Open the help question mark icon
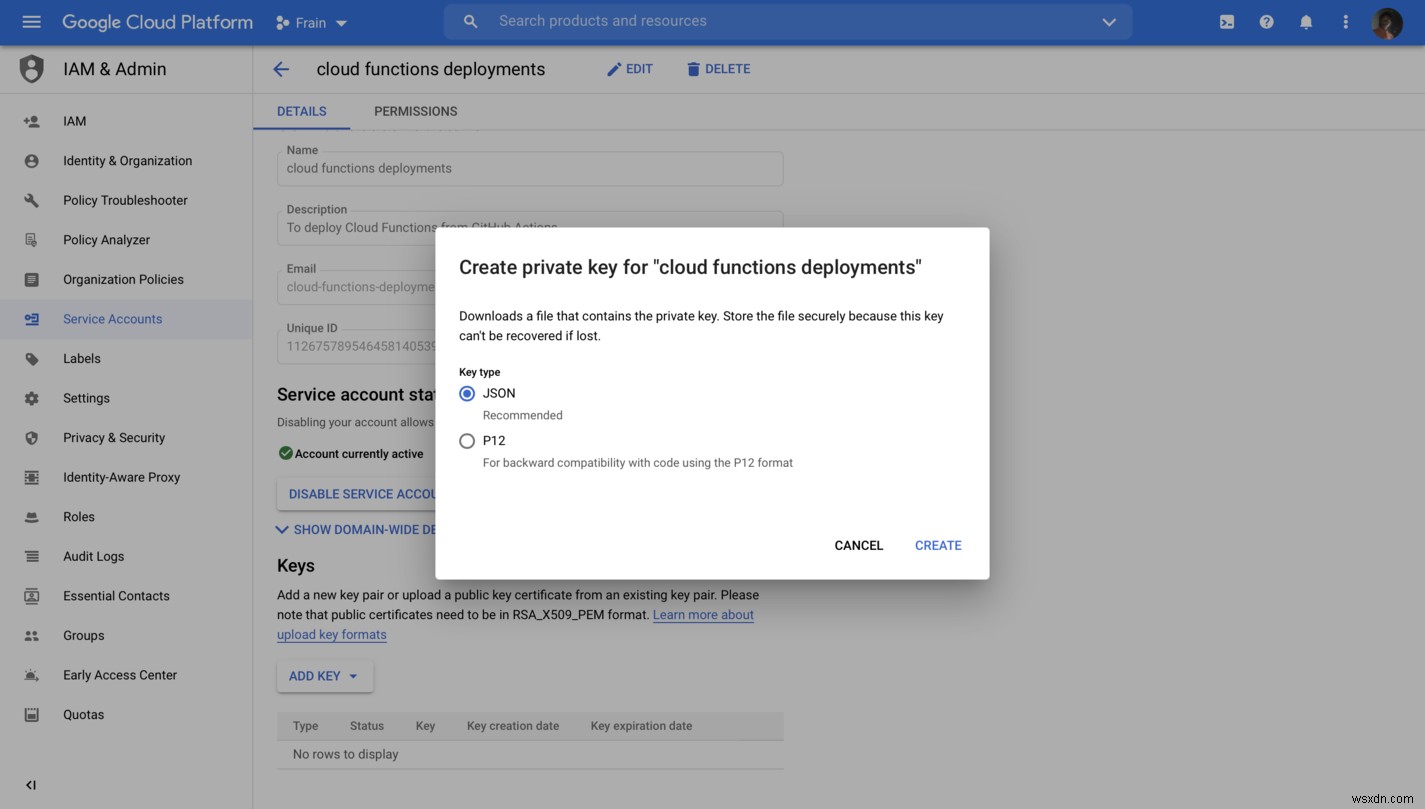Image resolution: width=1425 pixels, height=809 pixels. coord(1266,21)
